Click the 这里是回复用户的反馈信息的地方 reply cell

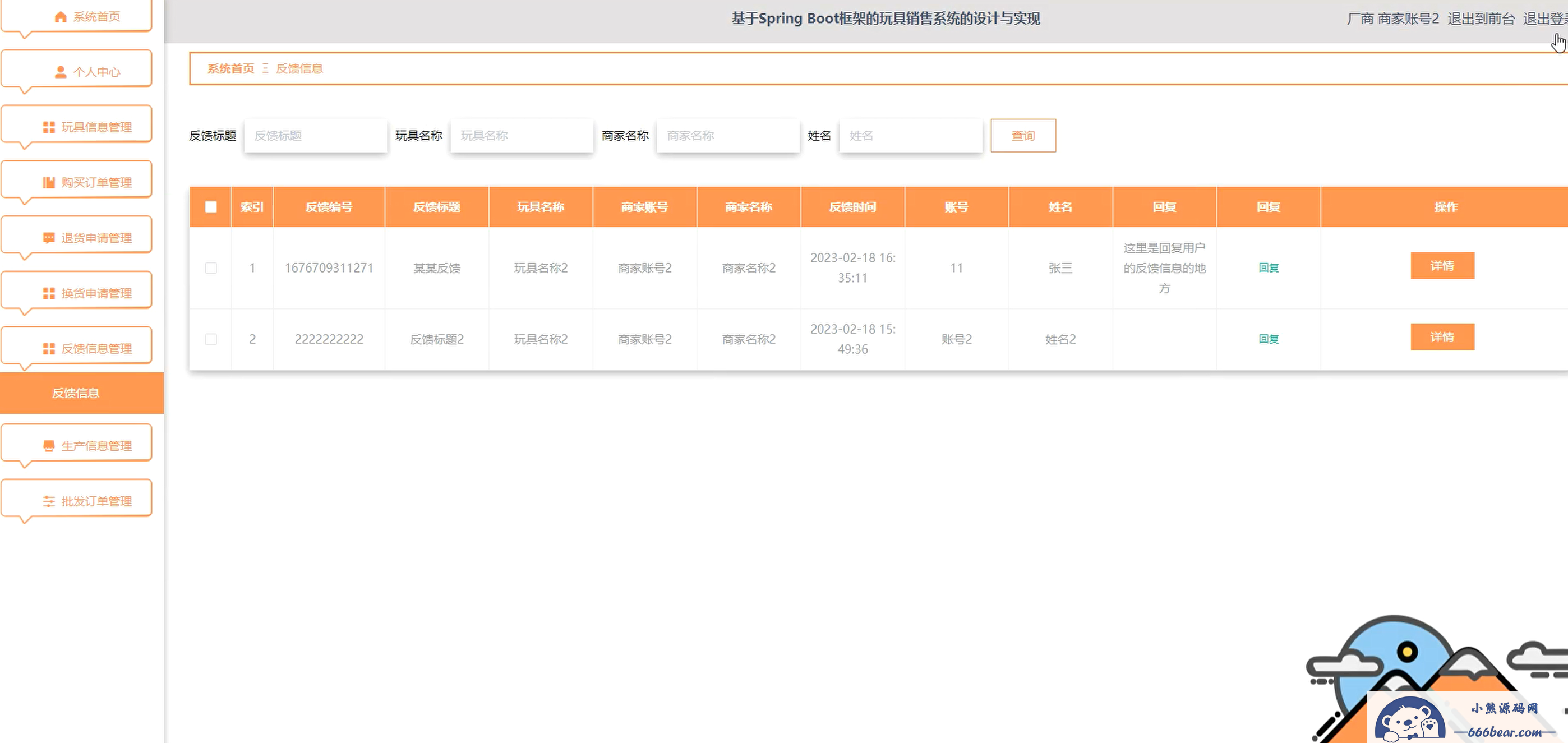tap(1164, 267)
